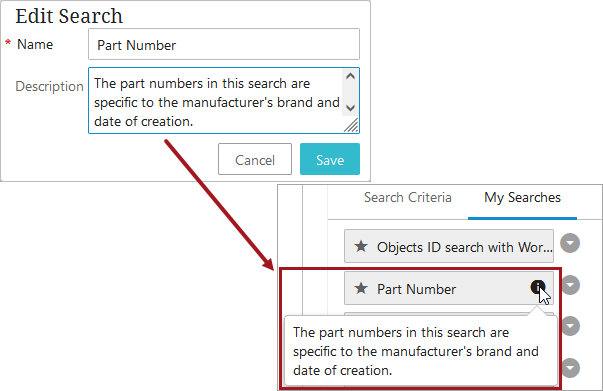Toggle the star icon beside Part Number

pyautogui.click(x=361, y=288)
